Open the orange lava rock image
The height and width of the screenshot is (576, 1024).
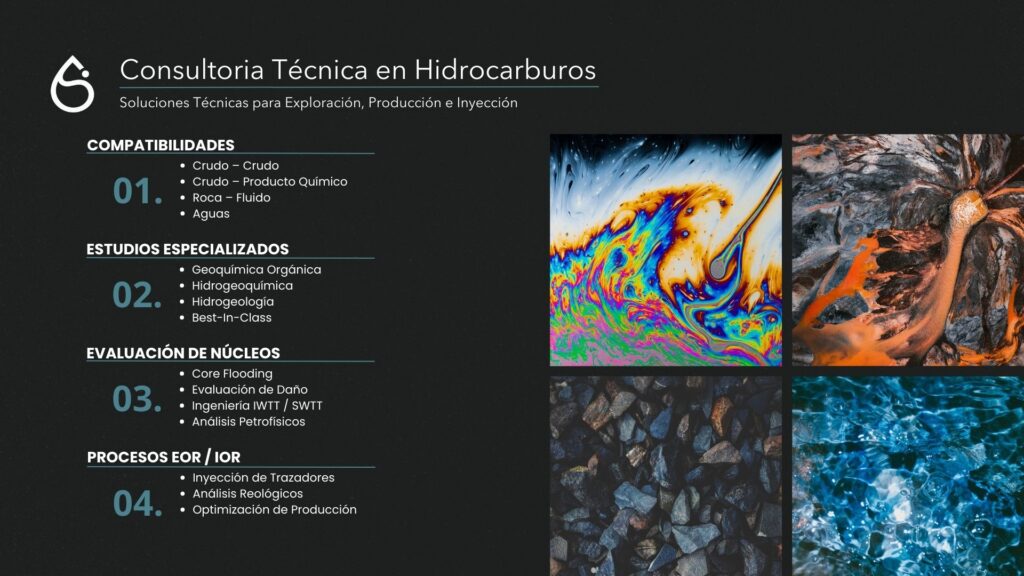pyautogui.click(x=907, y=250)
